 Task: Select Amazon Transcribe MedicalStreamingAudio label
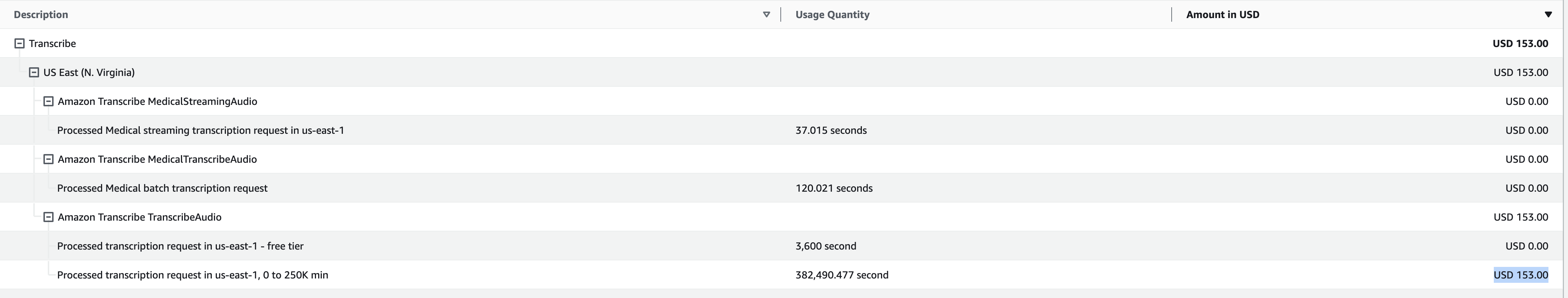click(x=157, y=101)
